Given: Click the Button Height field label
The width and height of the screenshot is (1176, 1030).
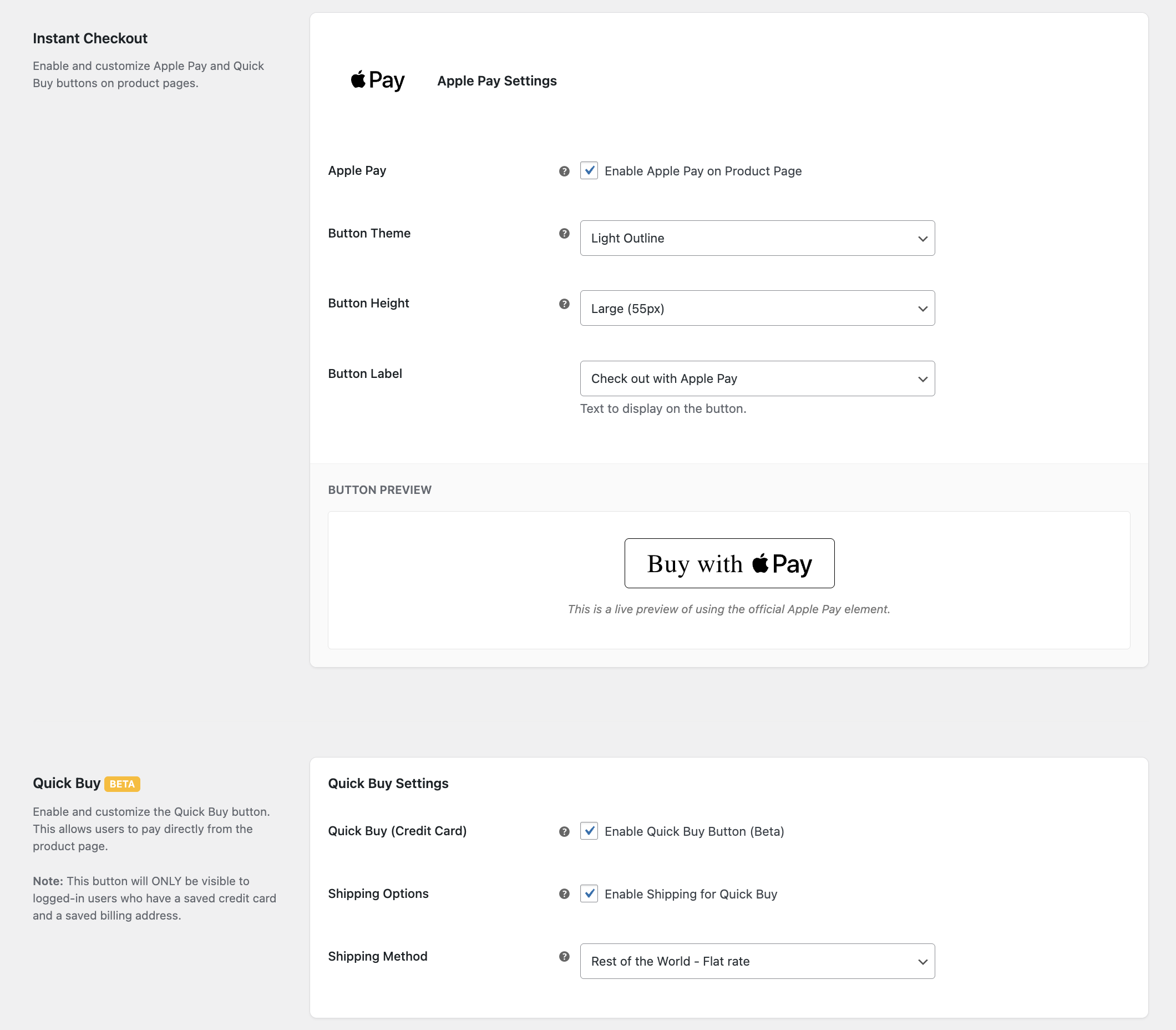Looking at the screenshot, I should (368, 304).
